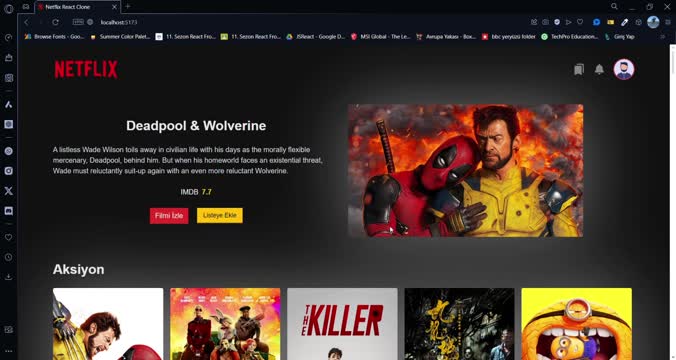Open sidebar bookmarks heart icon
The height and width of the screenshot is (360, 676).
pos(8,237)
